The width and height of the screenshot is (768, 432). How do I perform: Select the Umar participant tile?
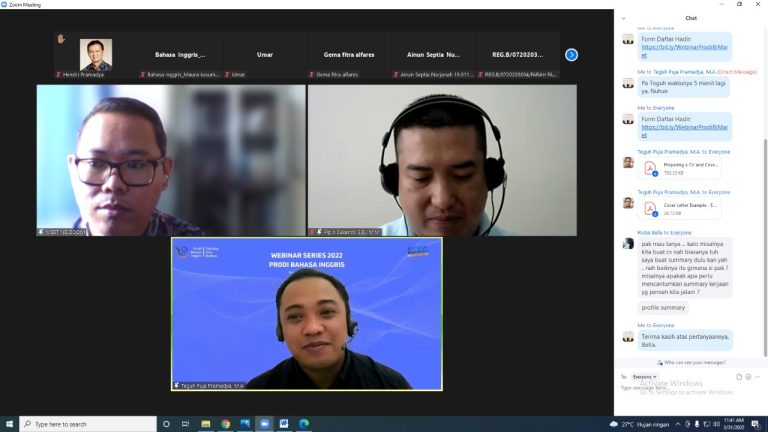pyautogui.click(x=264, y=55)
